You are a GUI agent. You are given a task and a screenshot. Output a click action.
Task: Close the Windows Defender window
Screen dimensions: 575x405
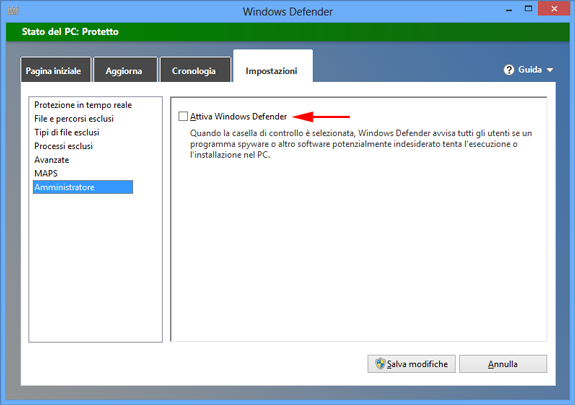(x=554, y=8)
